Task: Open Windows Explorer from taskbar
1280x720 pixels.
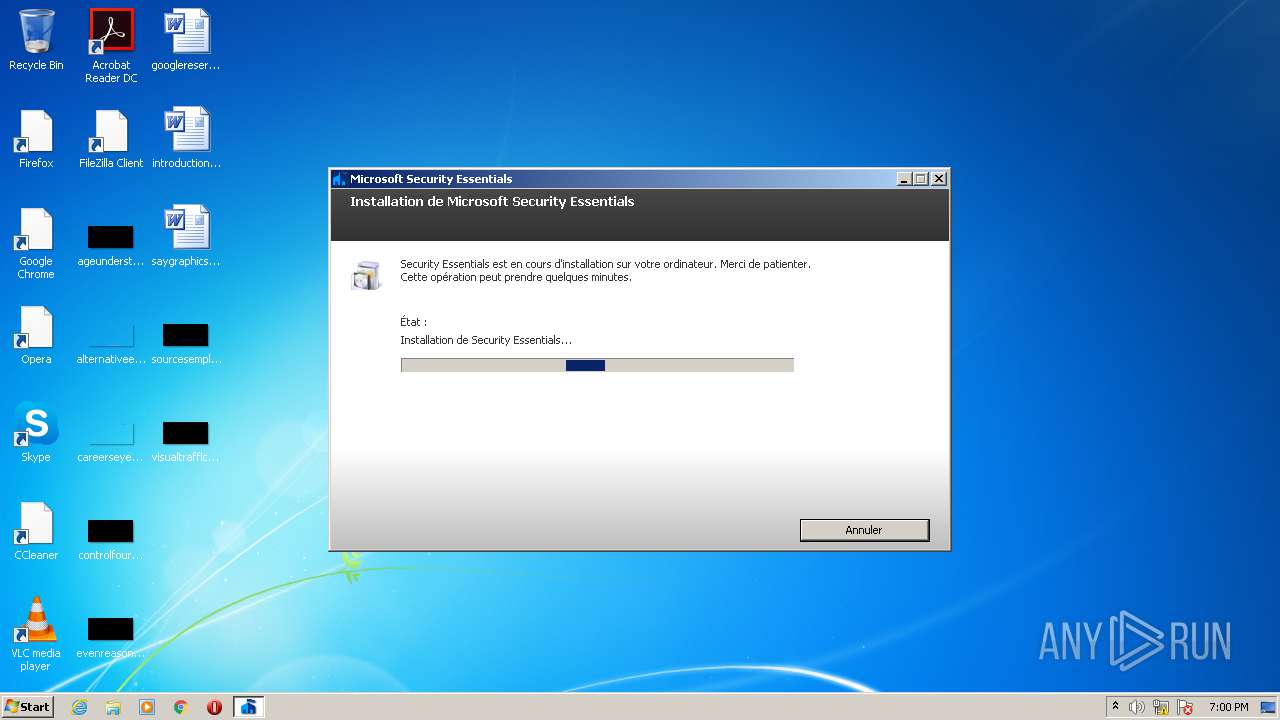Action: 113,707
